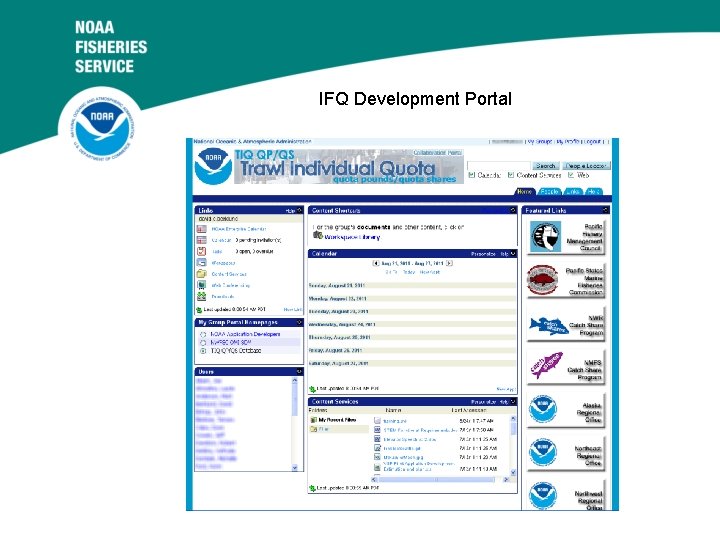Go to next week in Calendar
Screen dimensions: 720x540
pyautogui.click(x=450, y=264)
